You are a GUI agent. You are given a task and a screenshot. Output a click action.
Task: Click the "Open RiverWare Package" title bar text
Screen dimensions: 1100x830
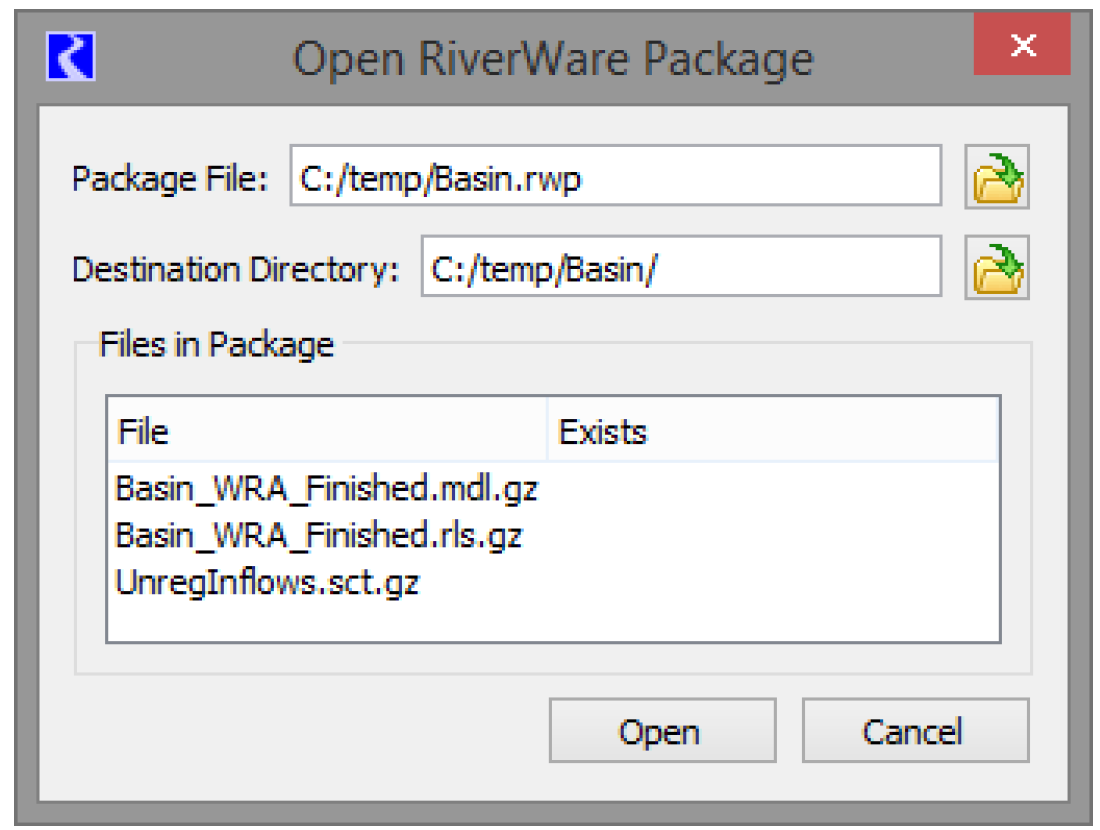coord(552,59)
